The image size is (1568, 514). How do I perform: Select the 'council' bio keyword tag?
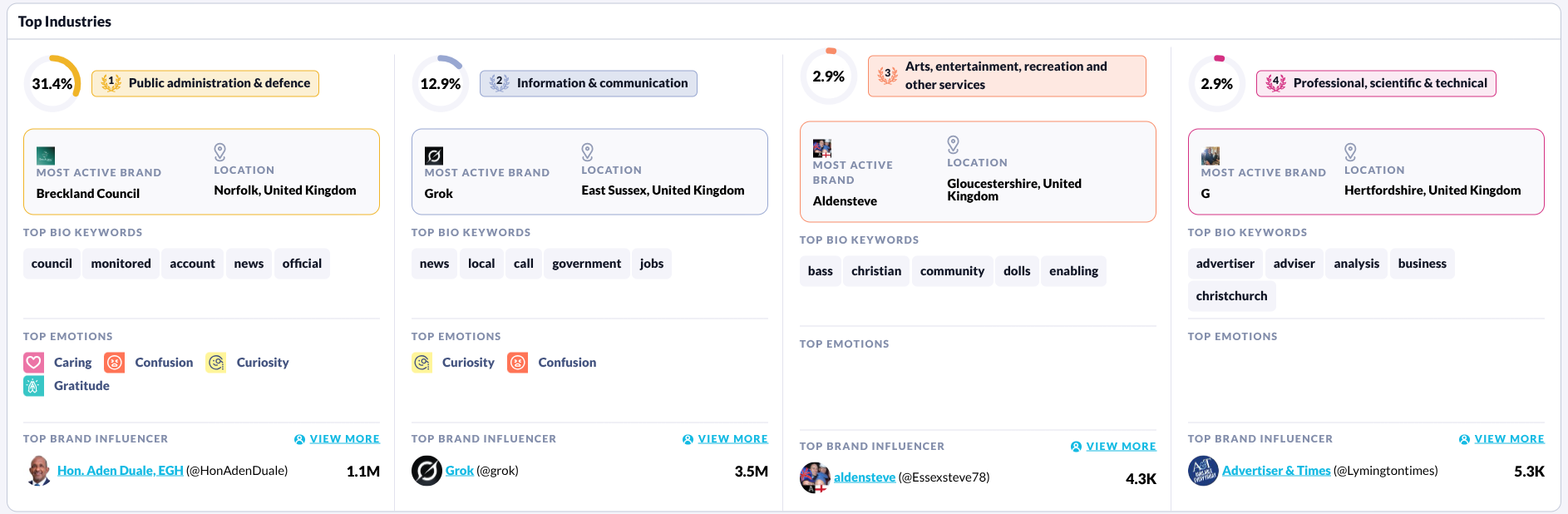tap(52, 264)
